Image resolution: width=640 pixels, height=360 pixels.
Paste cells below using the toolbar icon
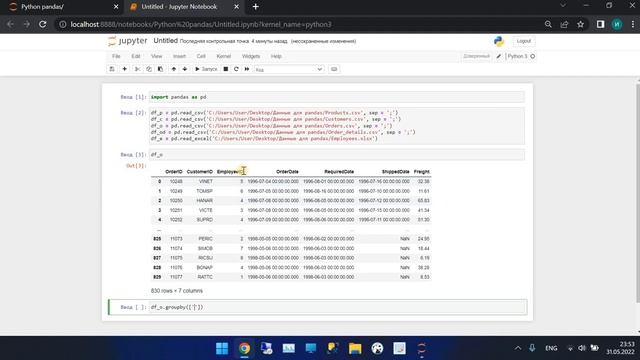click(160, 69)
